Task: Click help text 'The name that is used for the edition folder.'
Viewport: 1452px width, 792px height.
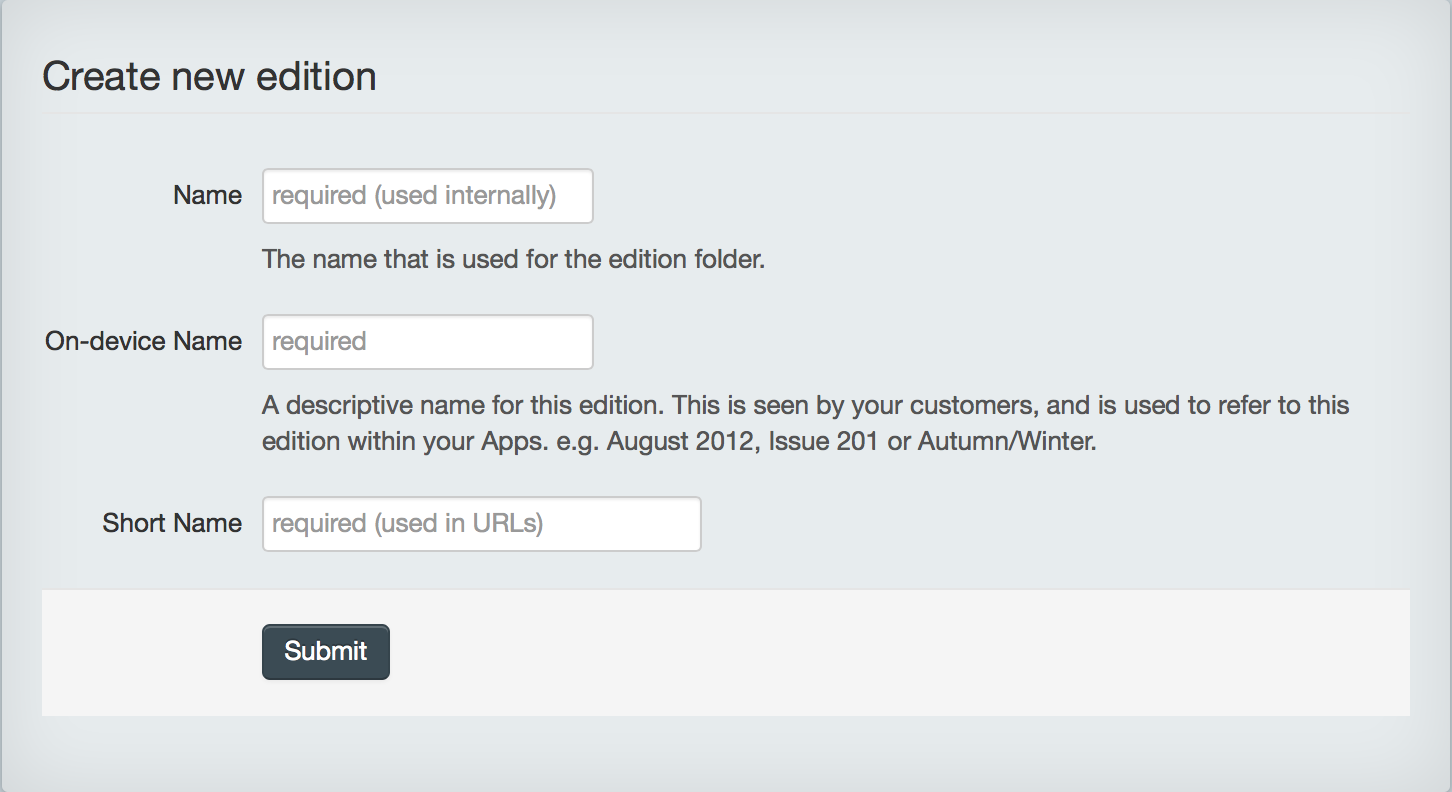Action: pyautogui.click(x=513, y=260)
